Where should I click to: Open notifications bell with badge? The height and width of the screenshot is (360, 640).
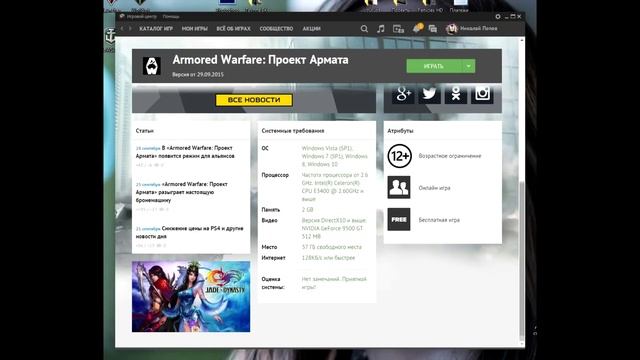pyautogui.click(x=417, y=28)
